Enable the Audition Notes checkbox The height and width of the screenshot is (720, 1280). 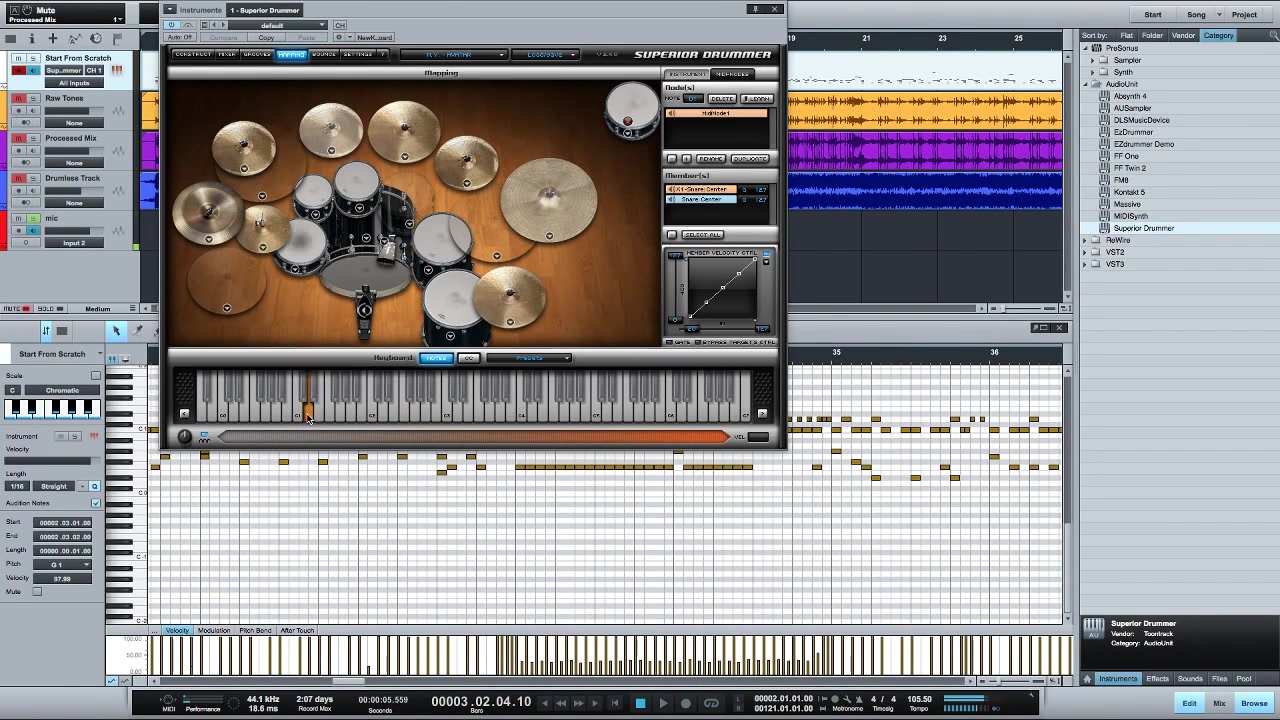(x=96, y=503)
